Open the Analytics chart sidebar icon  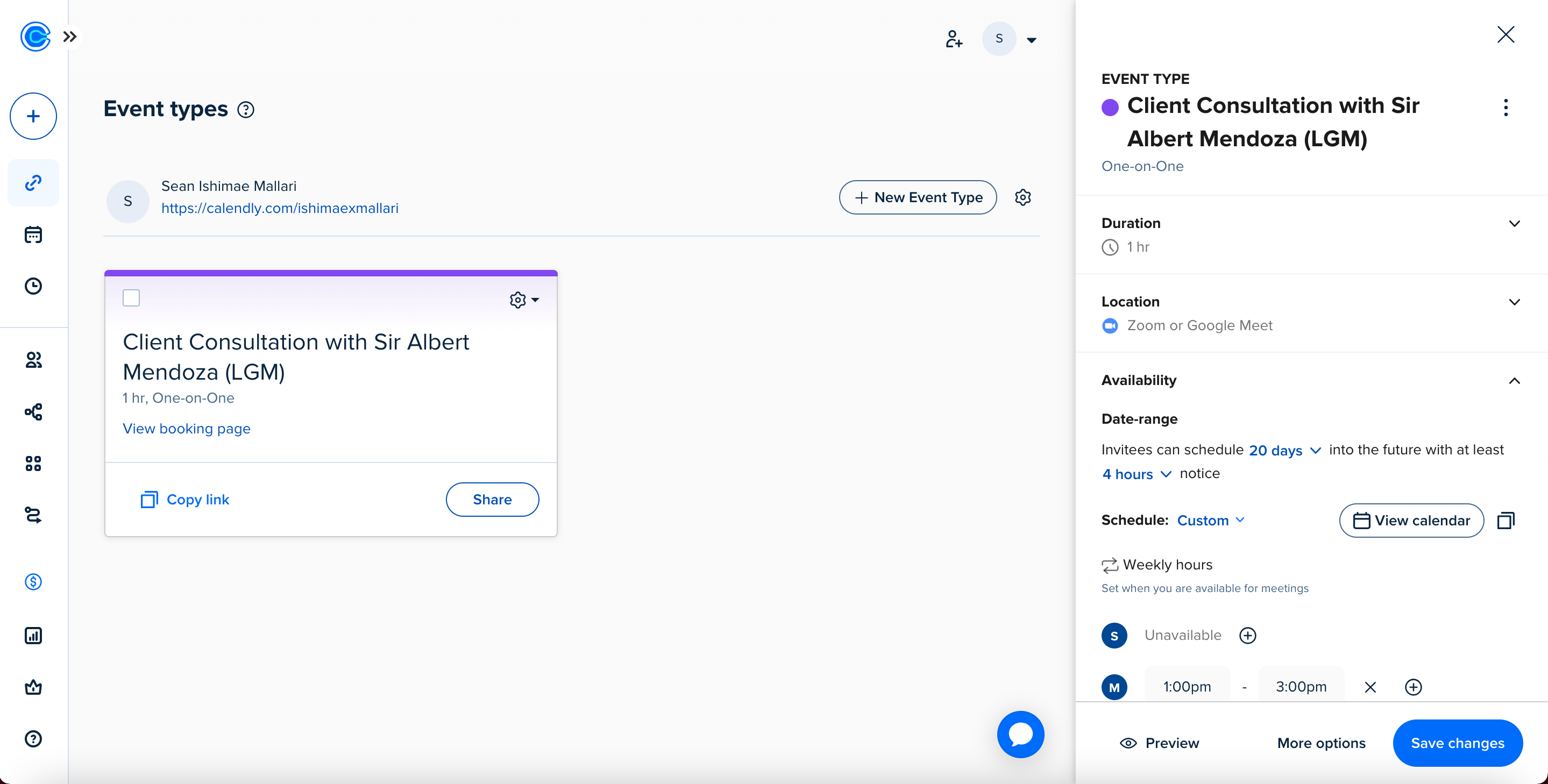coord(33,635)
